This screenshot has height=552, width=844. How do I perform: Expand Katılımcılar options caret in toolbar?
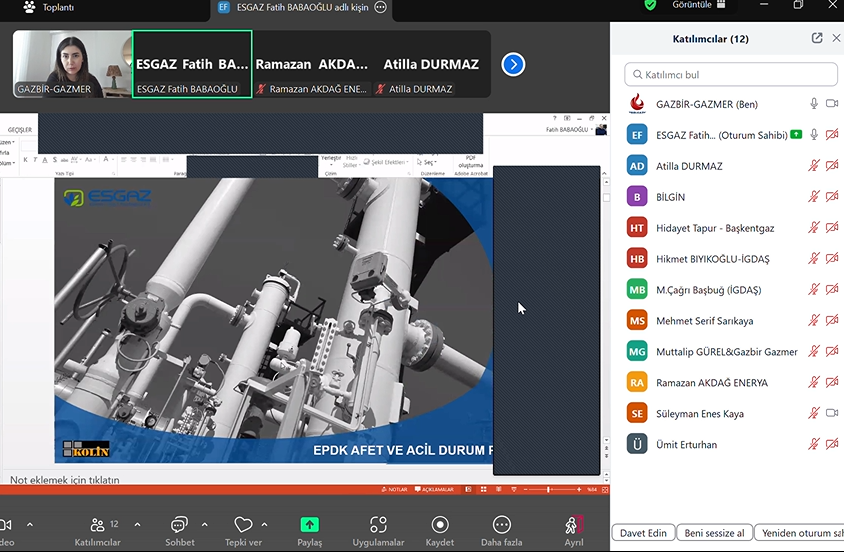[x=137, y=524]
